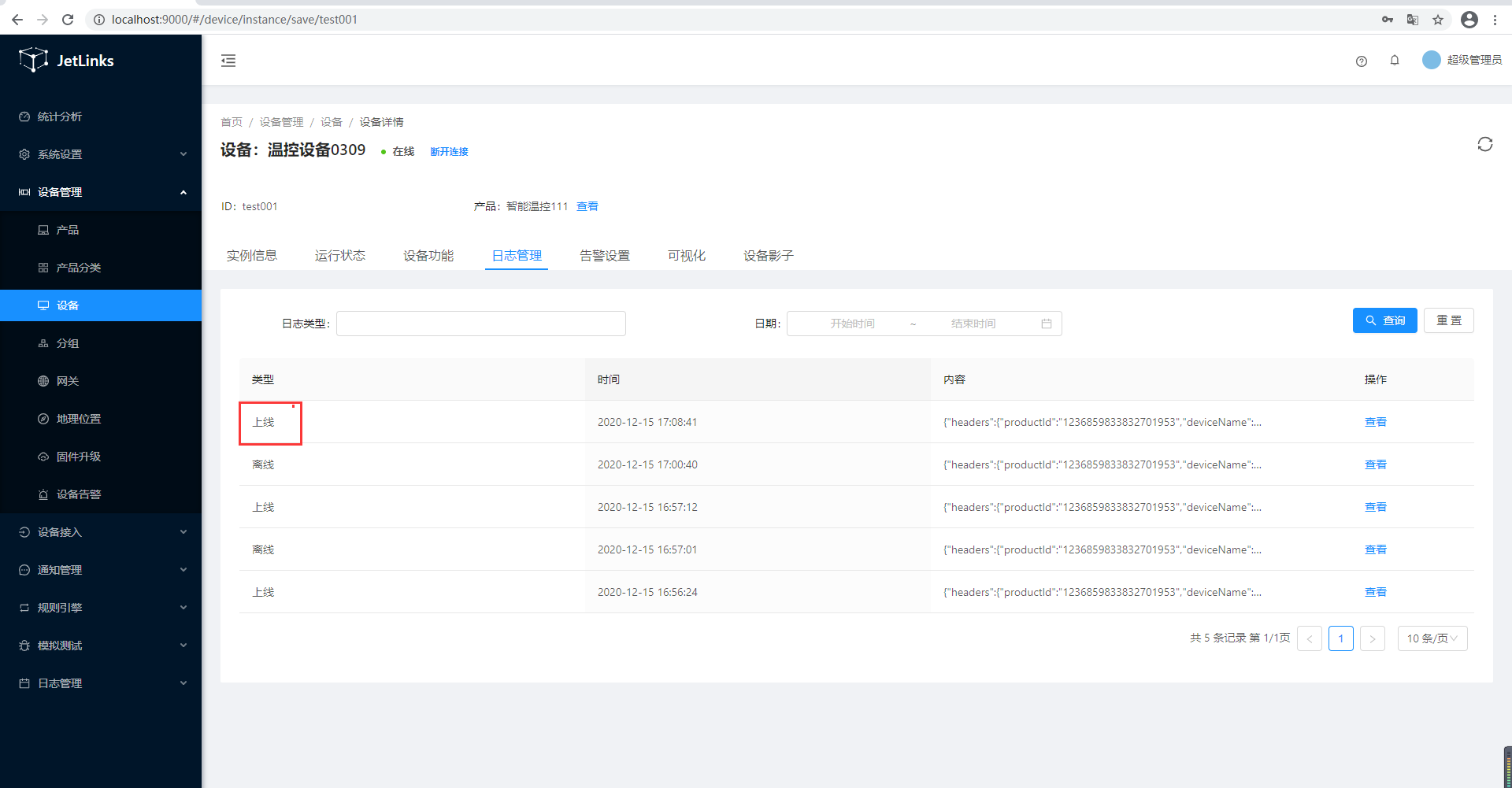Open the notifications bell icon
Viewport: 1512px width, 788px height.
tap(1394, 61)
